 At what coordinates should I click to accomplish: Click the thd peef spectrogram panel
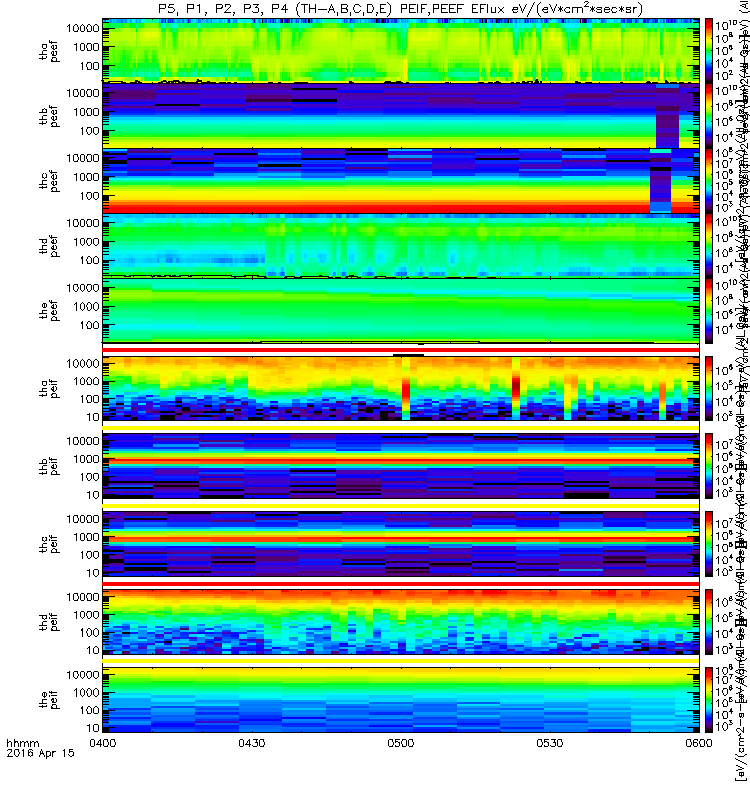[x=401, y=245]
